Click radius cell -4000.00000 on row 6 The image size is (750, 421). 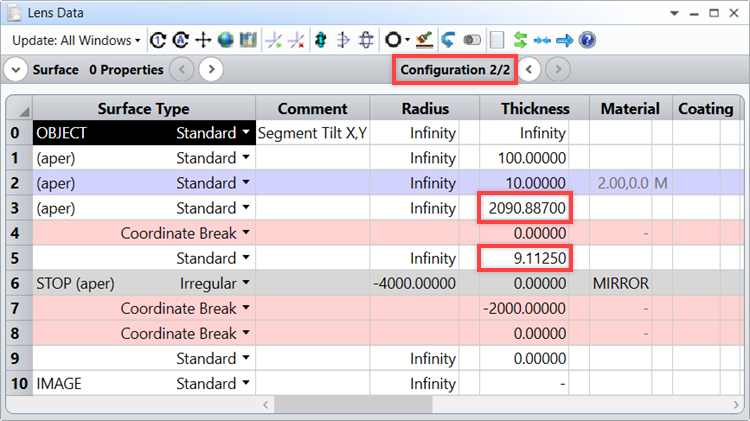coord(414,283)
